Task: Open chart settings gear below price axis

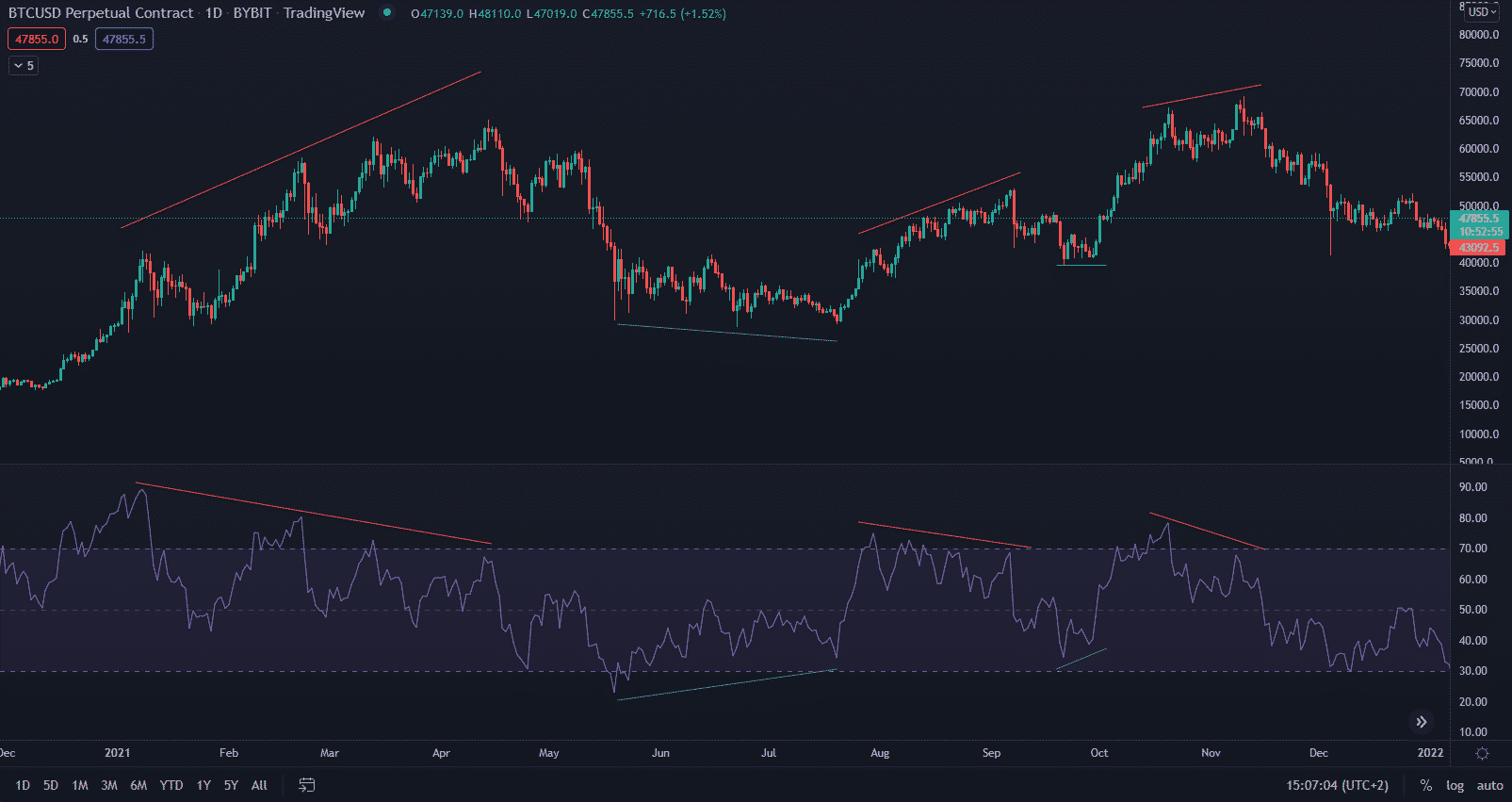Action: pyautogui.click(x=1482, y=753)
